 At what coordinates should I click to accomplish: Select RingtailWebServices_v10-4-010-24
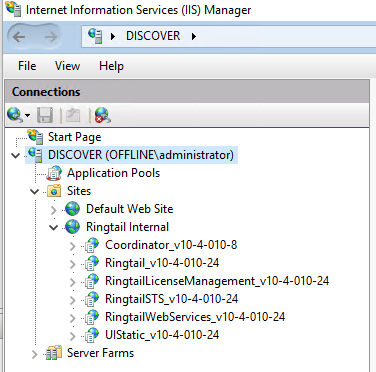pos(195,317)
